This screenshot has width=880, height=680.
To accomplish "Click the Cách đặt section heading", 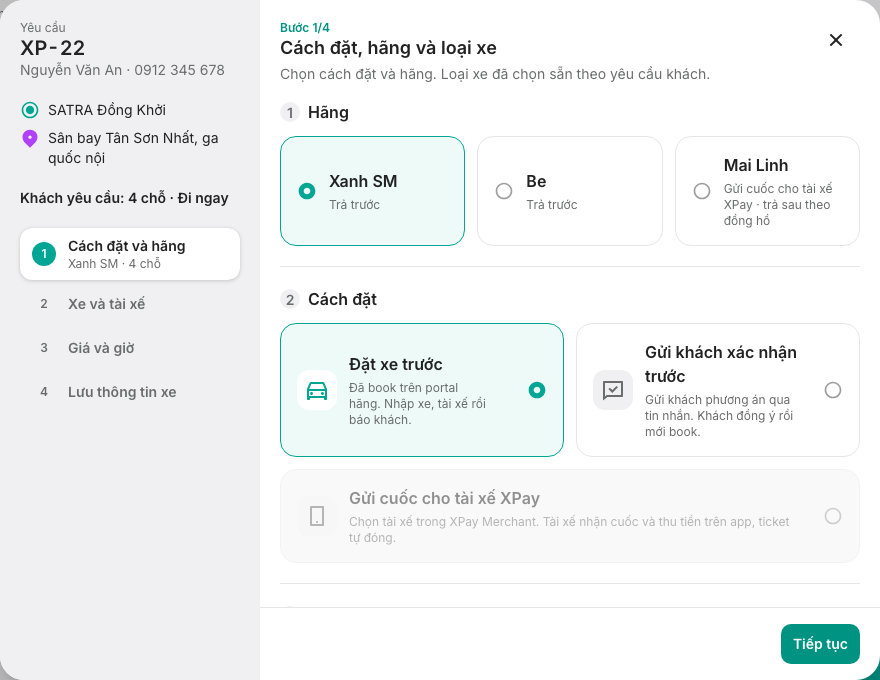I will tap(342, 300).
